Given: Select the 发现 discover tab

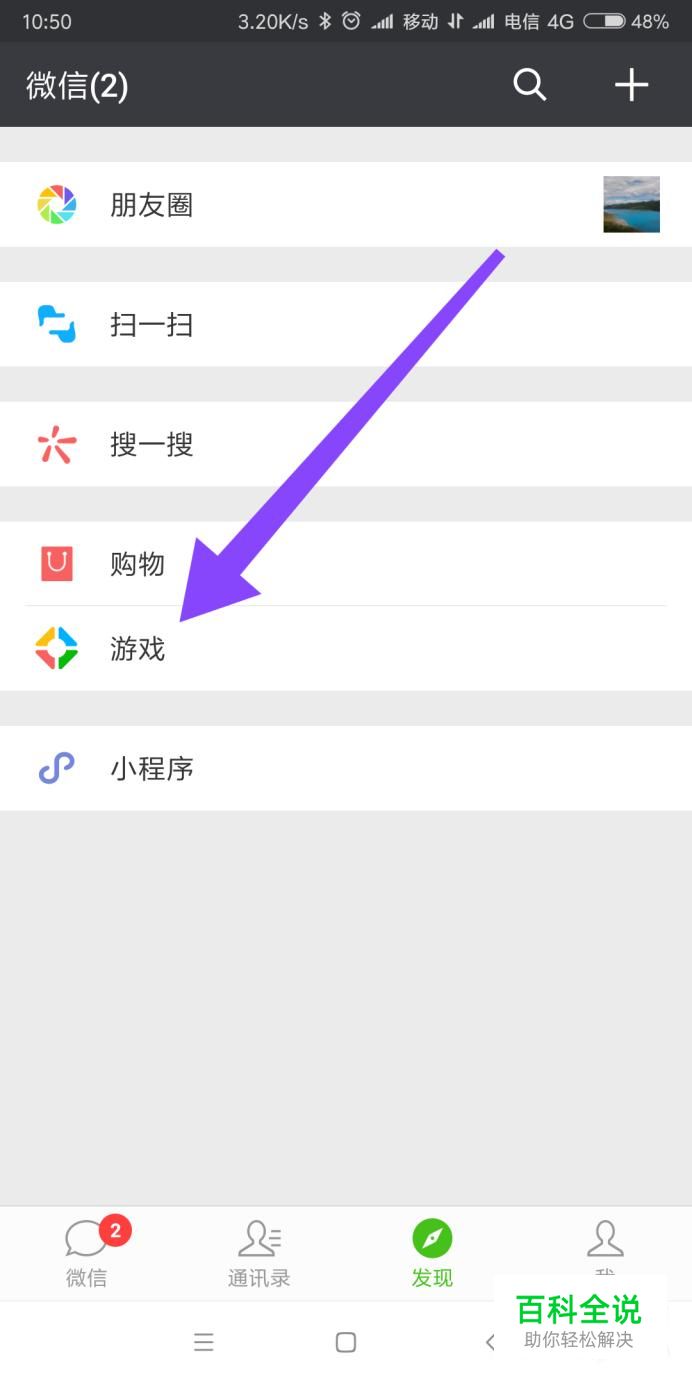Looking at the screenshot, I should 432,1254.
